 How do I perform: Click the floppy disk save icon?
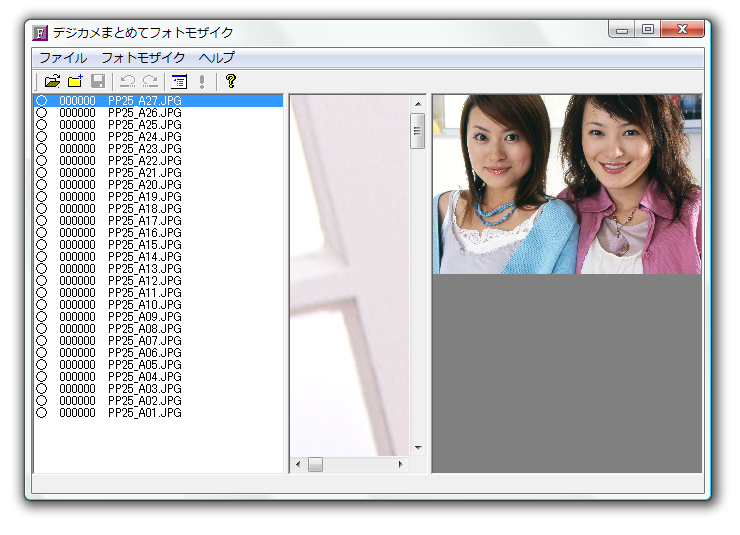pyautogui.click(x=98, y=82)
